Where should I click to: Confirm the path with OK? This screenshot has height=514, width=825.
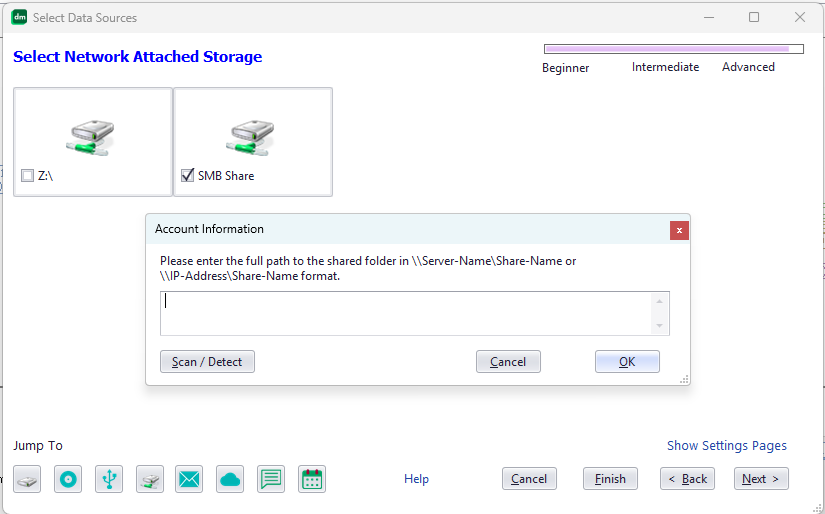(x=627, y=362)
